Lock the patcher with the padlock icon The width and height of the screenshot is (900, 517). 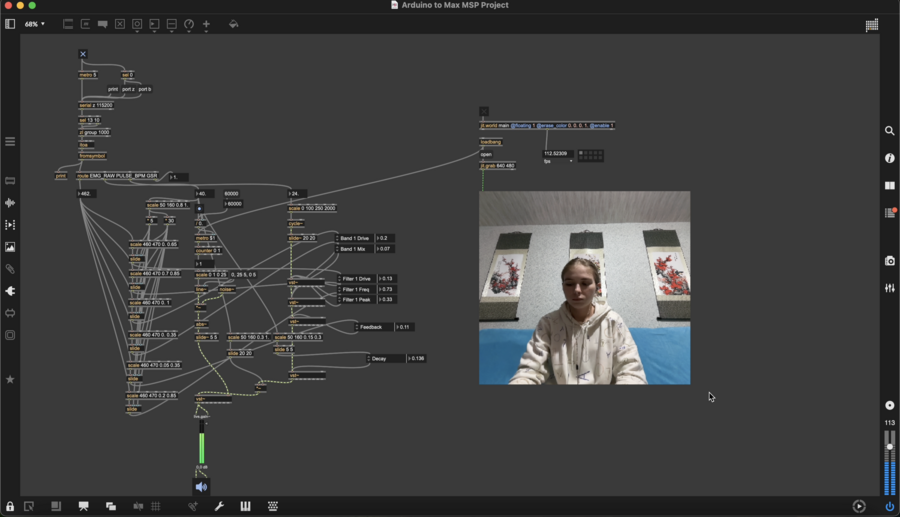coord(10,507)
